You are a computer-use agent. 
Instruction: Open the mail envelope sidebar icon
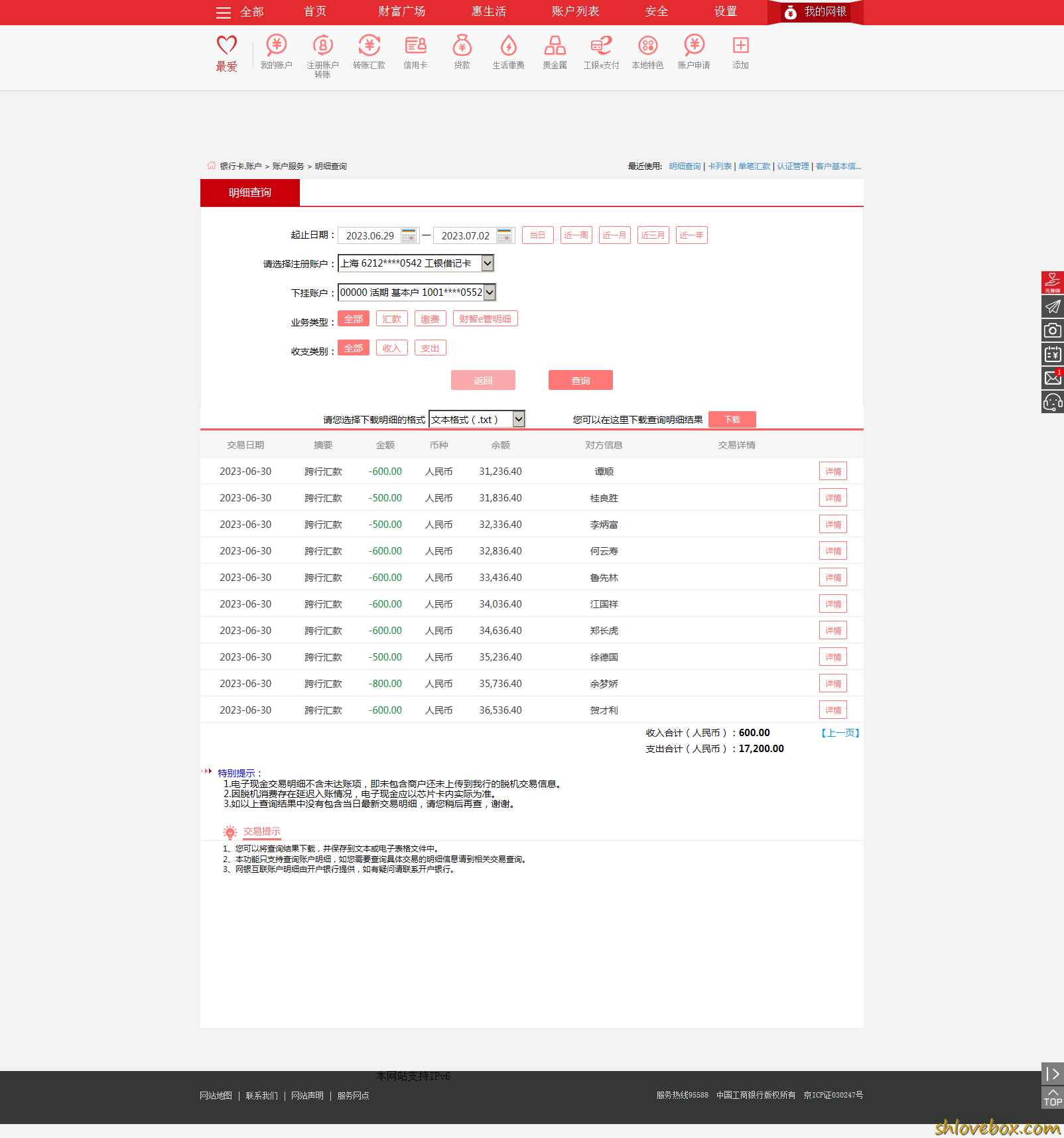1053,378
